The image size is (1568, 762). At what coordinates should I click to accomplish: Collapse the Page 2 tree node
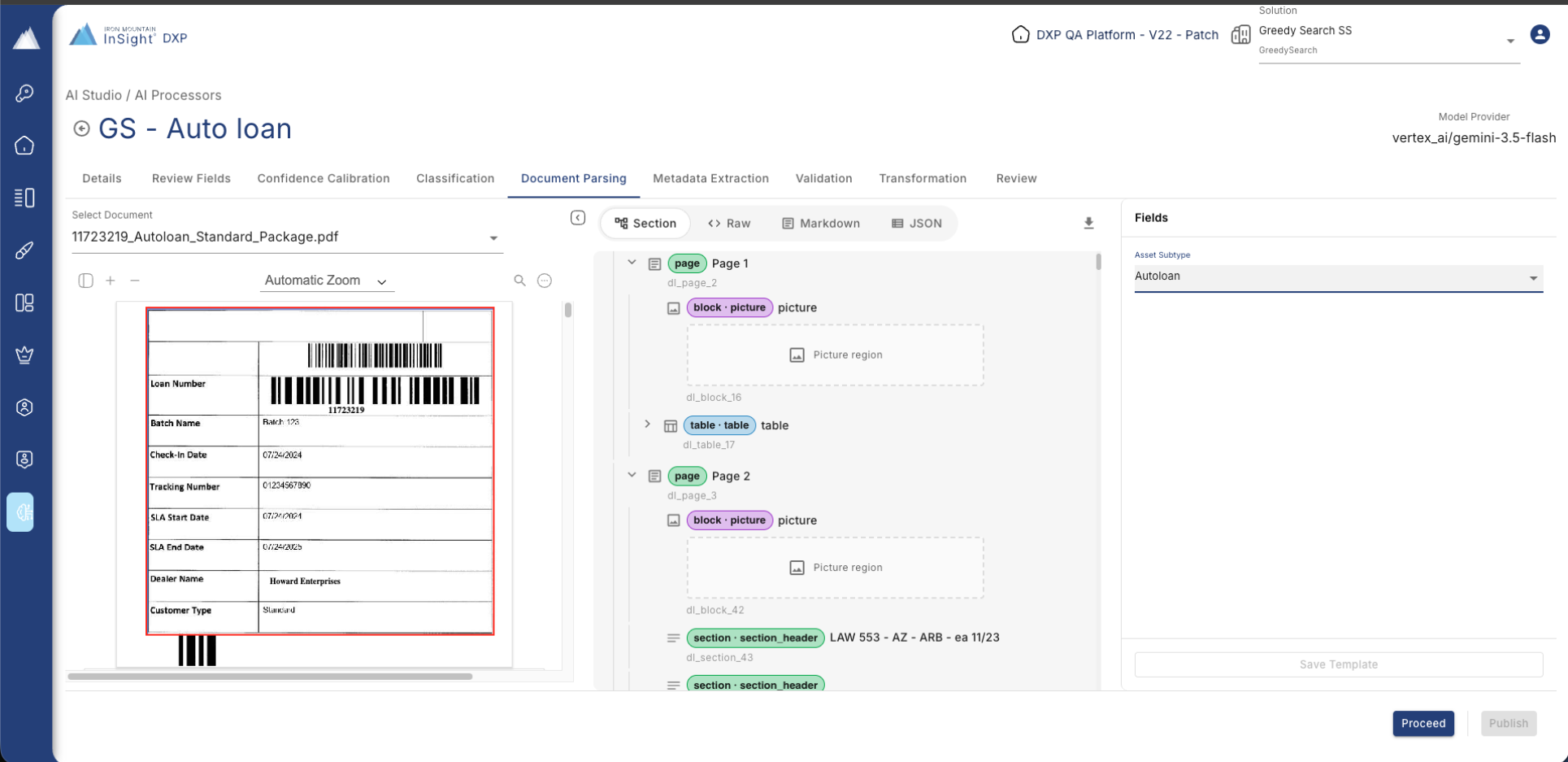(632, 475)
